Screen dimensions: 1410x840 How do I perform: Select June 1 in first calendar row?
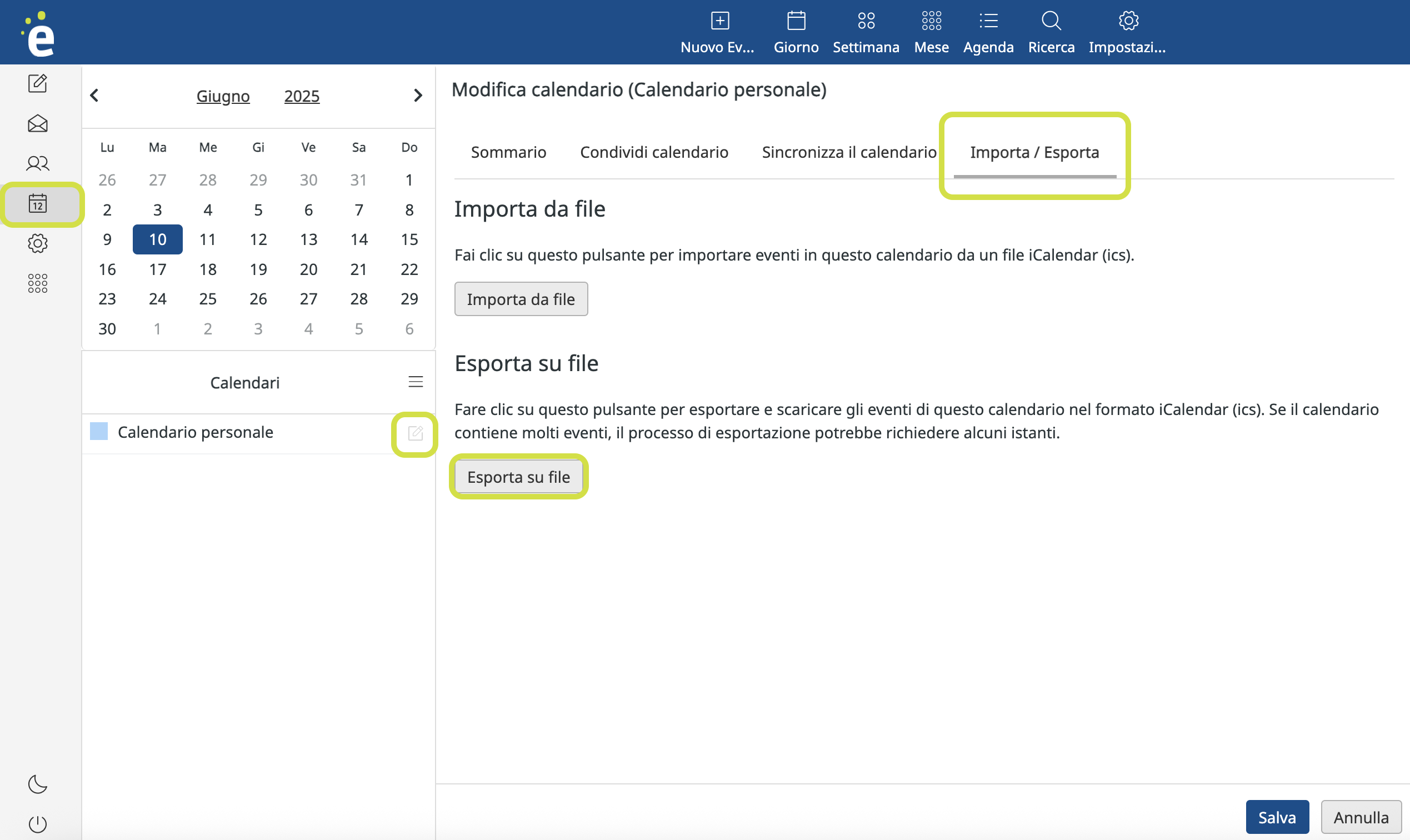tap(409, 180)
